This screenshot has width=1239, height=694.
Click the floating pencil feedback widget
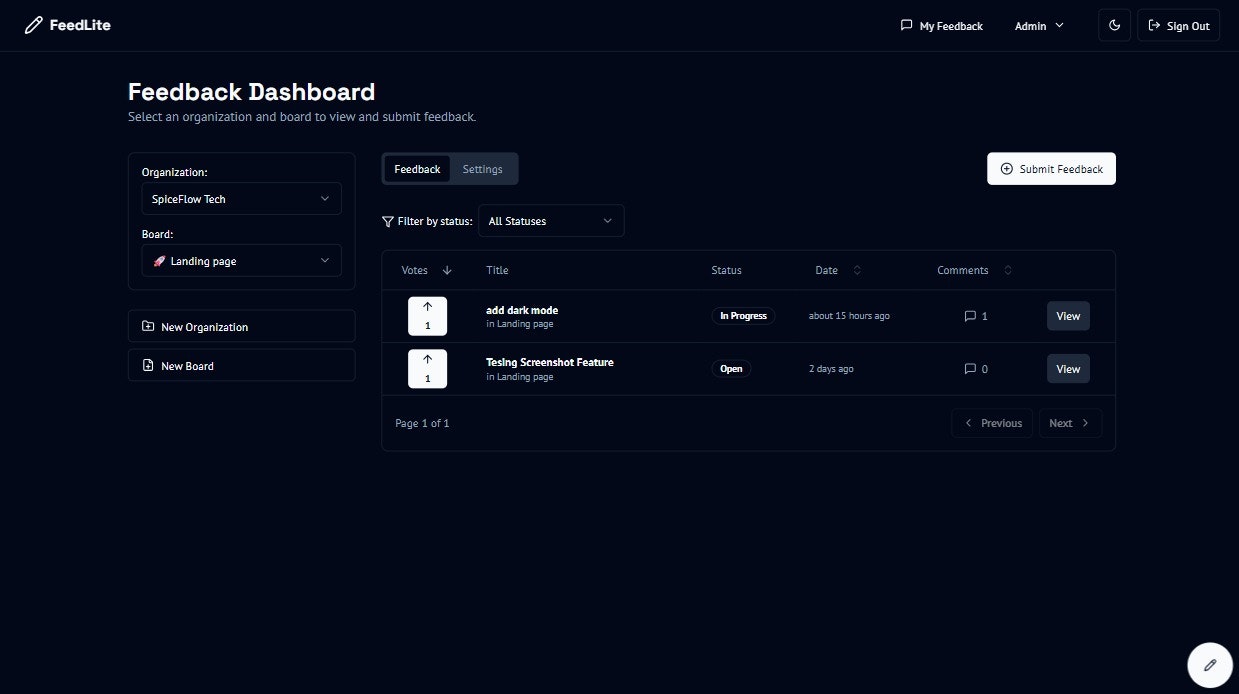[1210, 665]
